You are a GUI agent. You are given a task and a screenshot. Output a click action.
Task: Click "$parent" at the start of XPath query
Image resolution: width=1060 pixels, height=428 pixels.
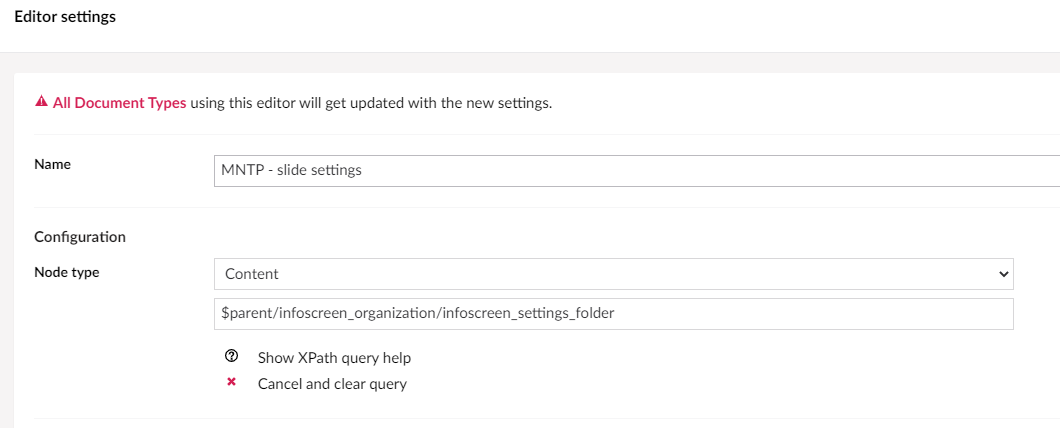[245, 313]
